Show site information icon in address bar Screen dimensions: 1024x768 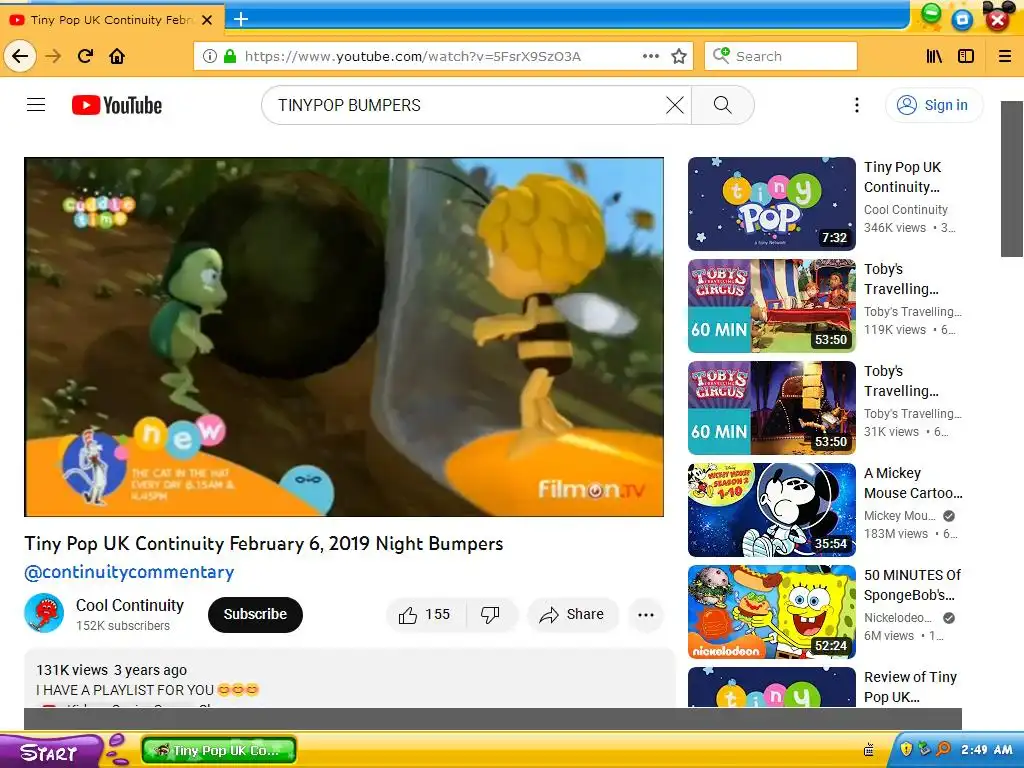point(210,56)
